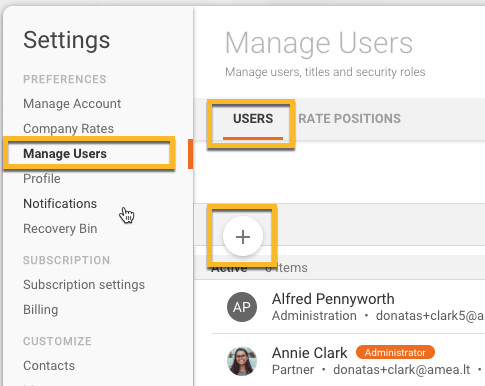Click Alfred Pennyworth's email address

[430, 316]
